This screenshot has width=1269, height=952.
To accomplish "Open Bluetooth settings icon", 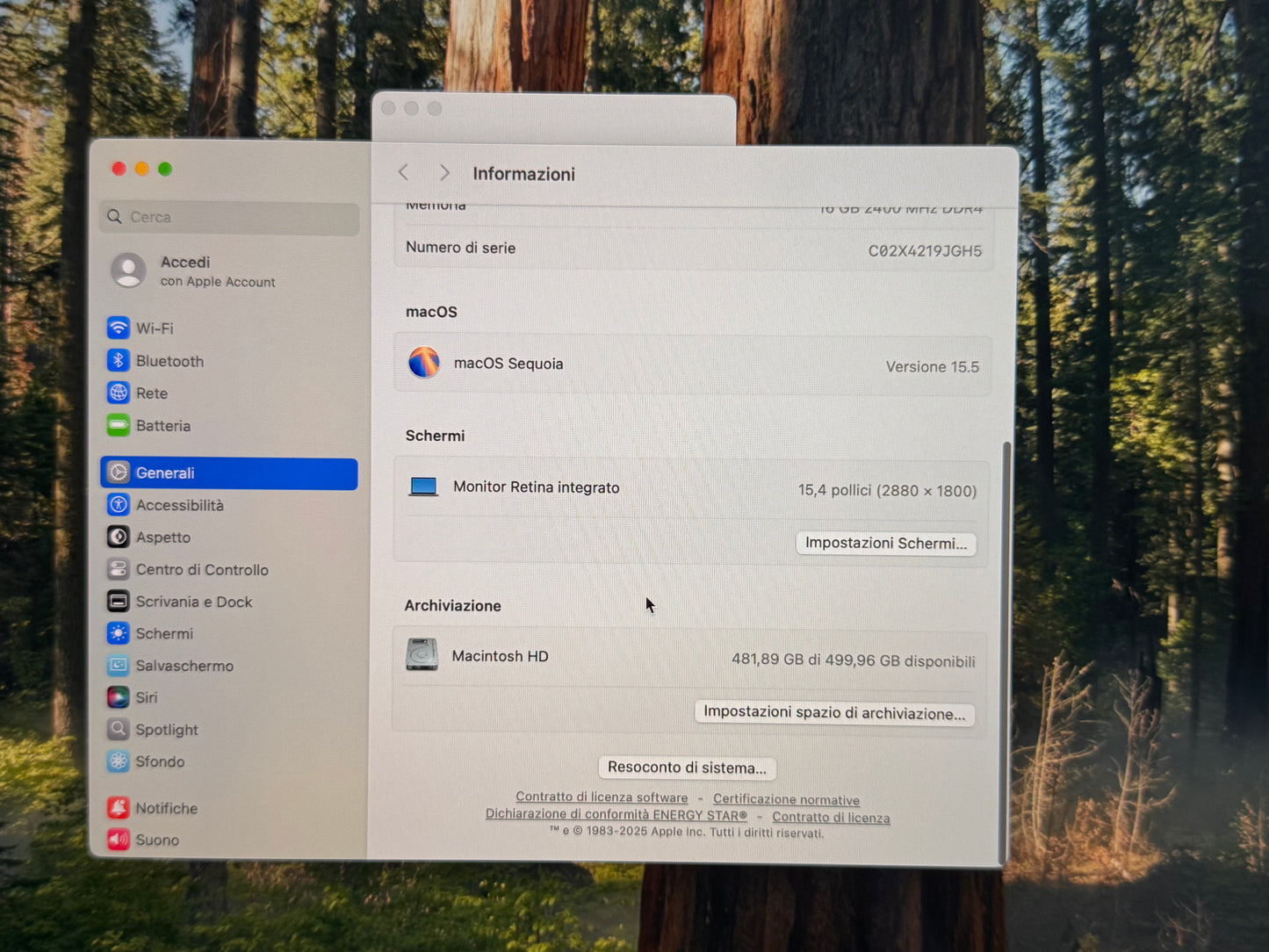I will [x=119, y=361].
